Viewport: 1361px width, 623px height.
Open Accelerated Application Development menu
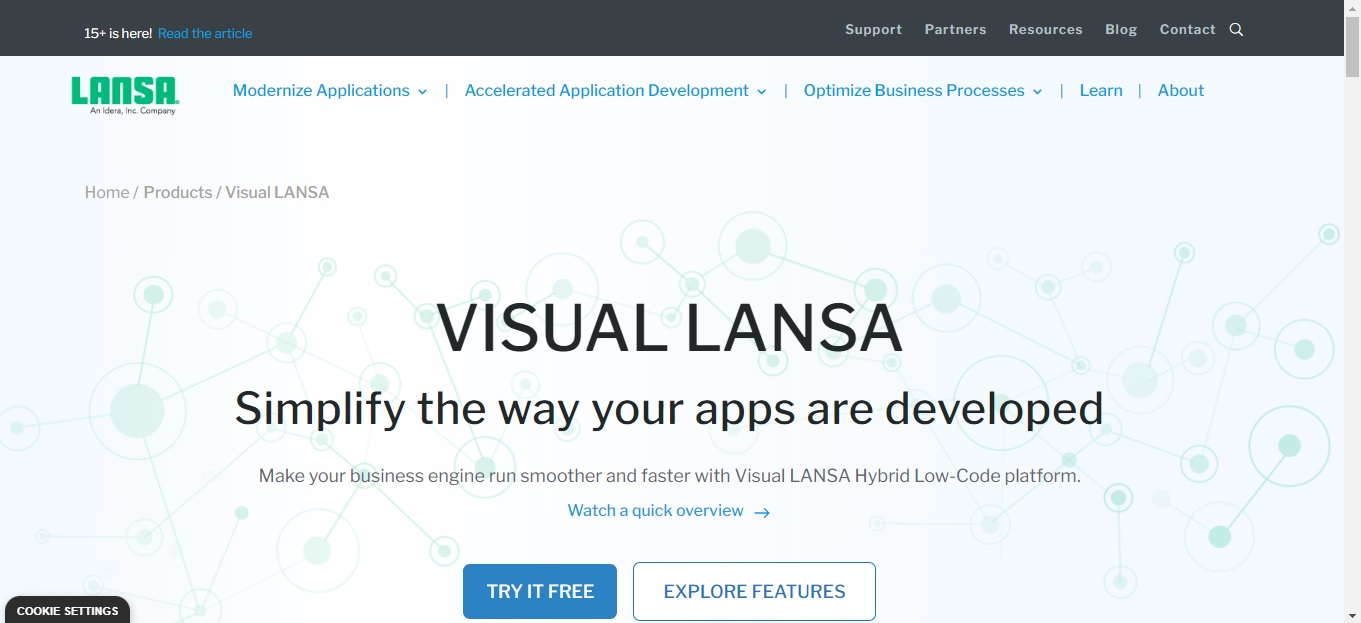click(x=607, y=90)
